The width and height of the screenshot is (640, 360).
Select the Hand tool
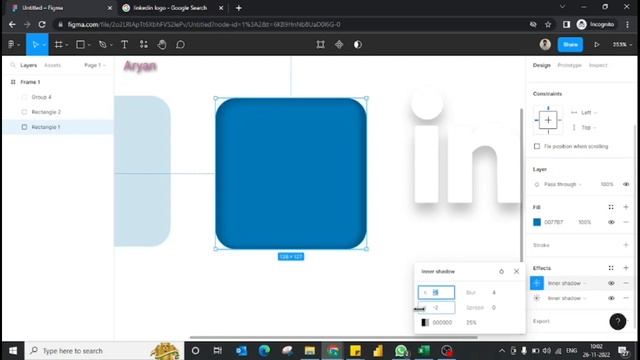162,44
